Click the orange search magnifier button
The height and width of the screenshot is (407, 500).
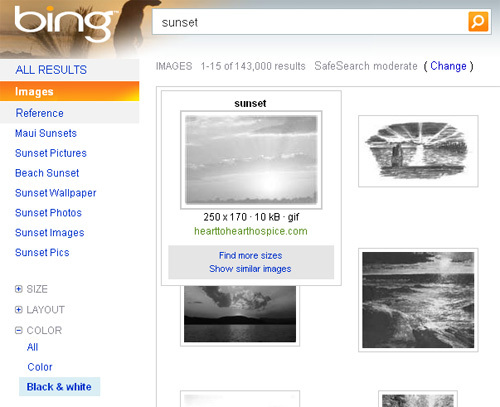[478, 21]
